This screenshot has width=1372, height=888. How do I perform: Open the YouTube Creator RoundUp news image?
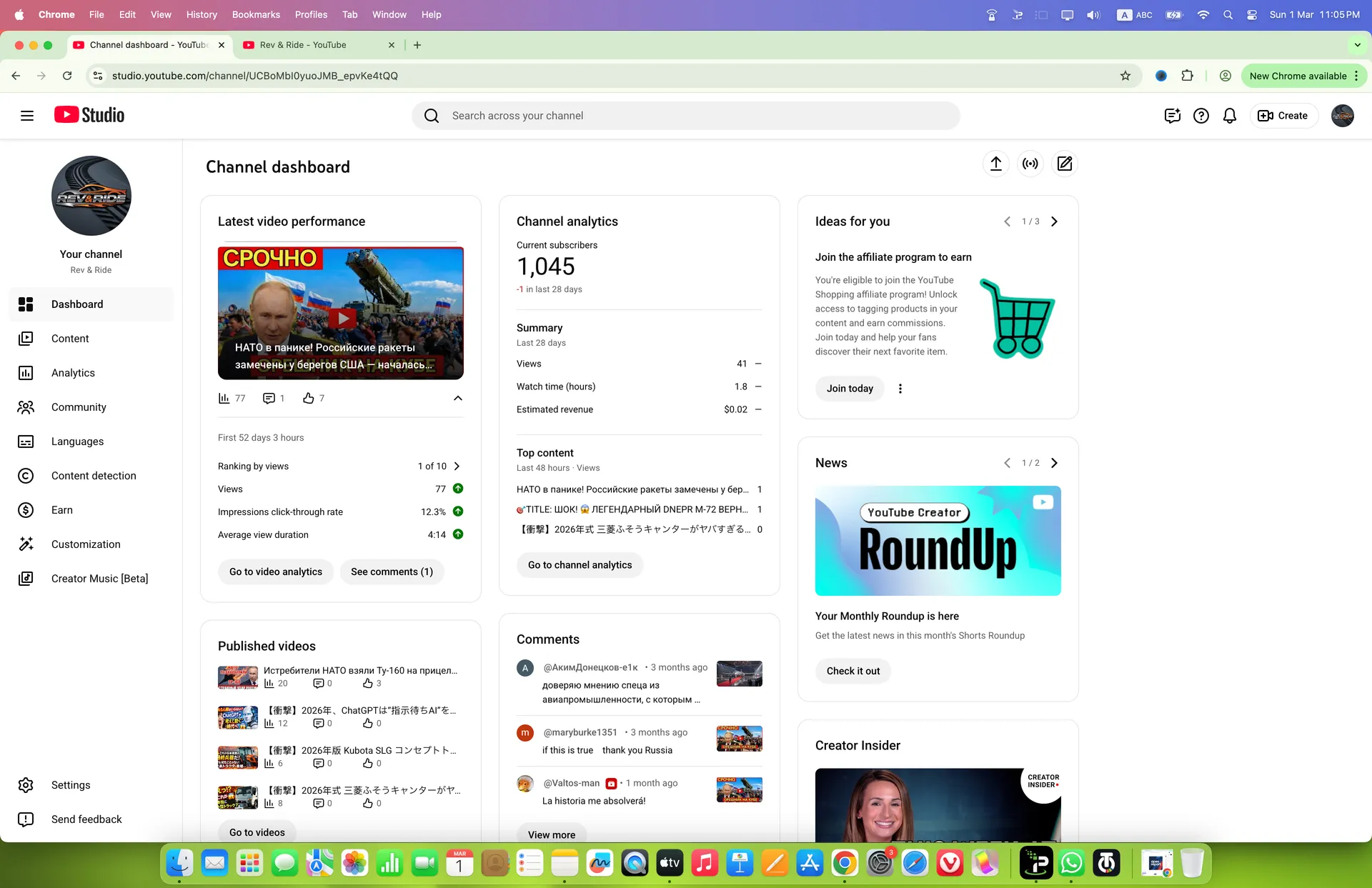point(938,541)
